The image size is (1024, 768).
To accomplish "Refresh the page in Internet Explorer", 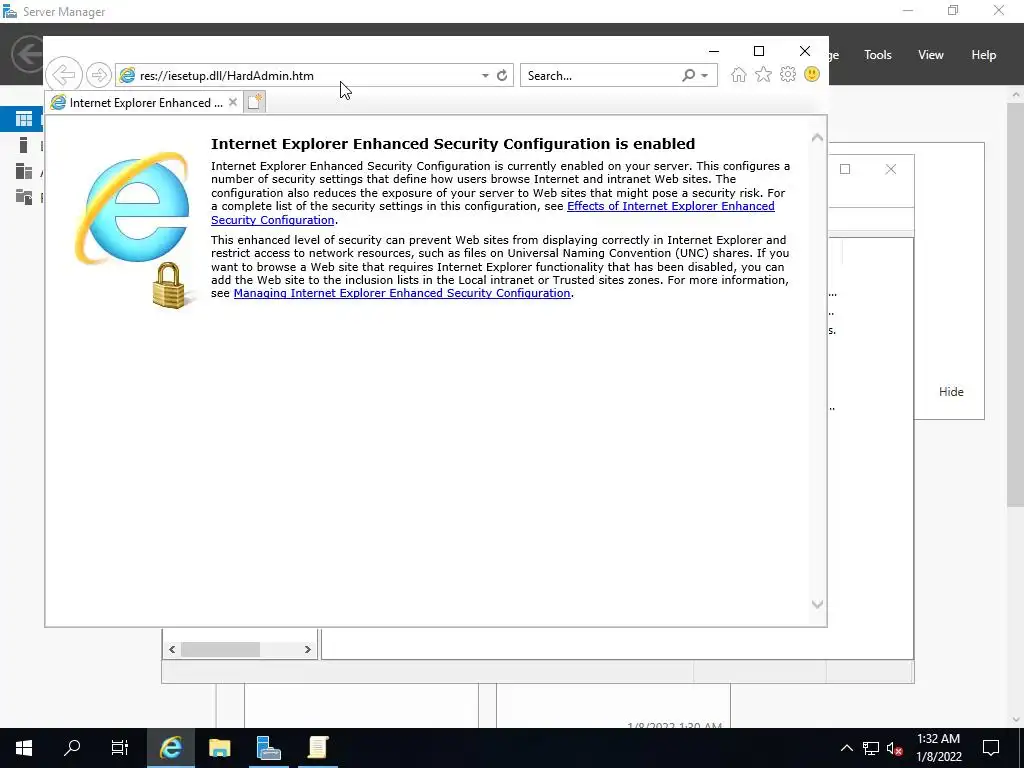I will coord(502,76).
